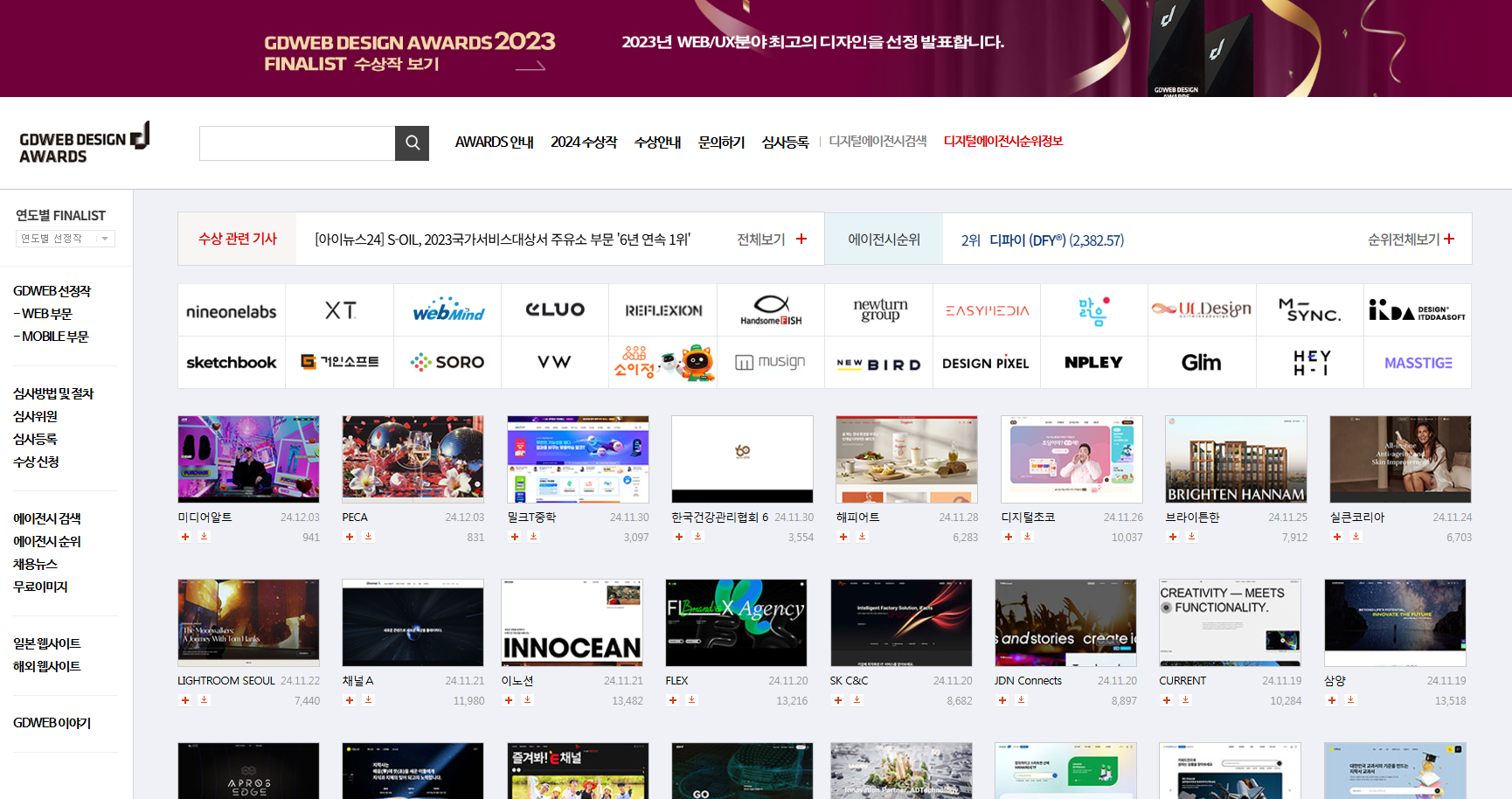Open the webMind agency logo

(448, 311)
